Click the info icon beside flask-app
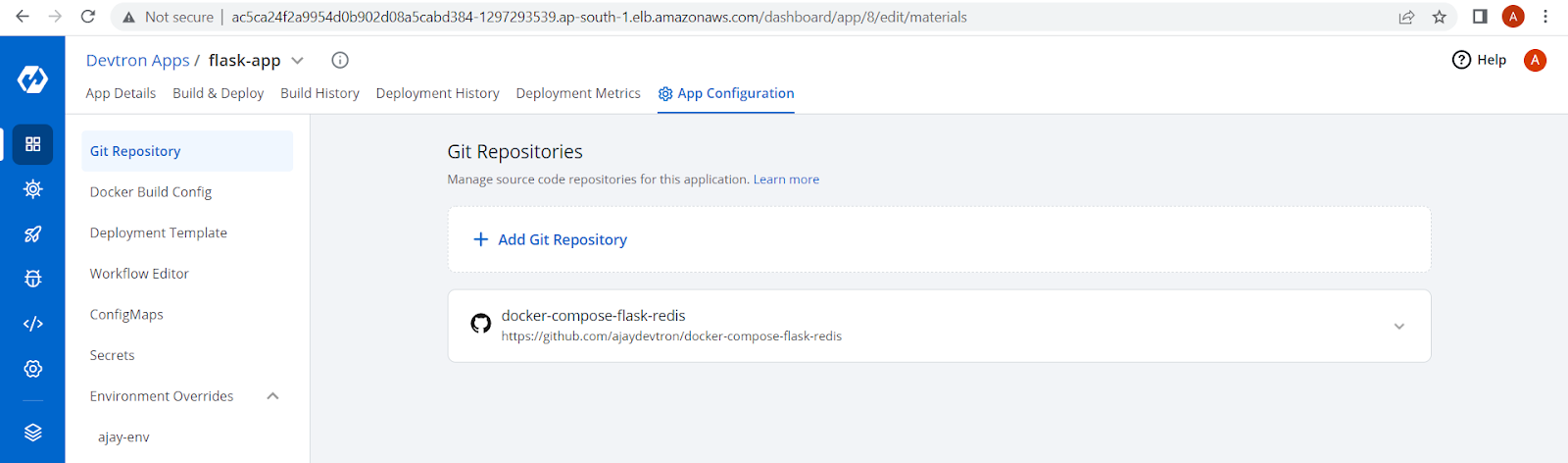The image size is (1568, 463). tap(340, 60)
